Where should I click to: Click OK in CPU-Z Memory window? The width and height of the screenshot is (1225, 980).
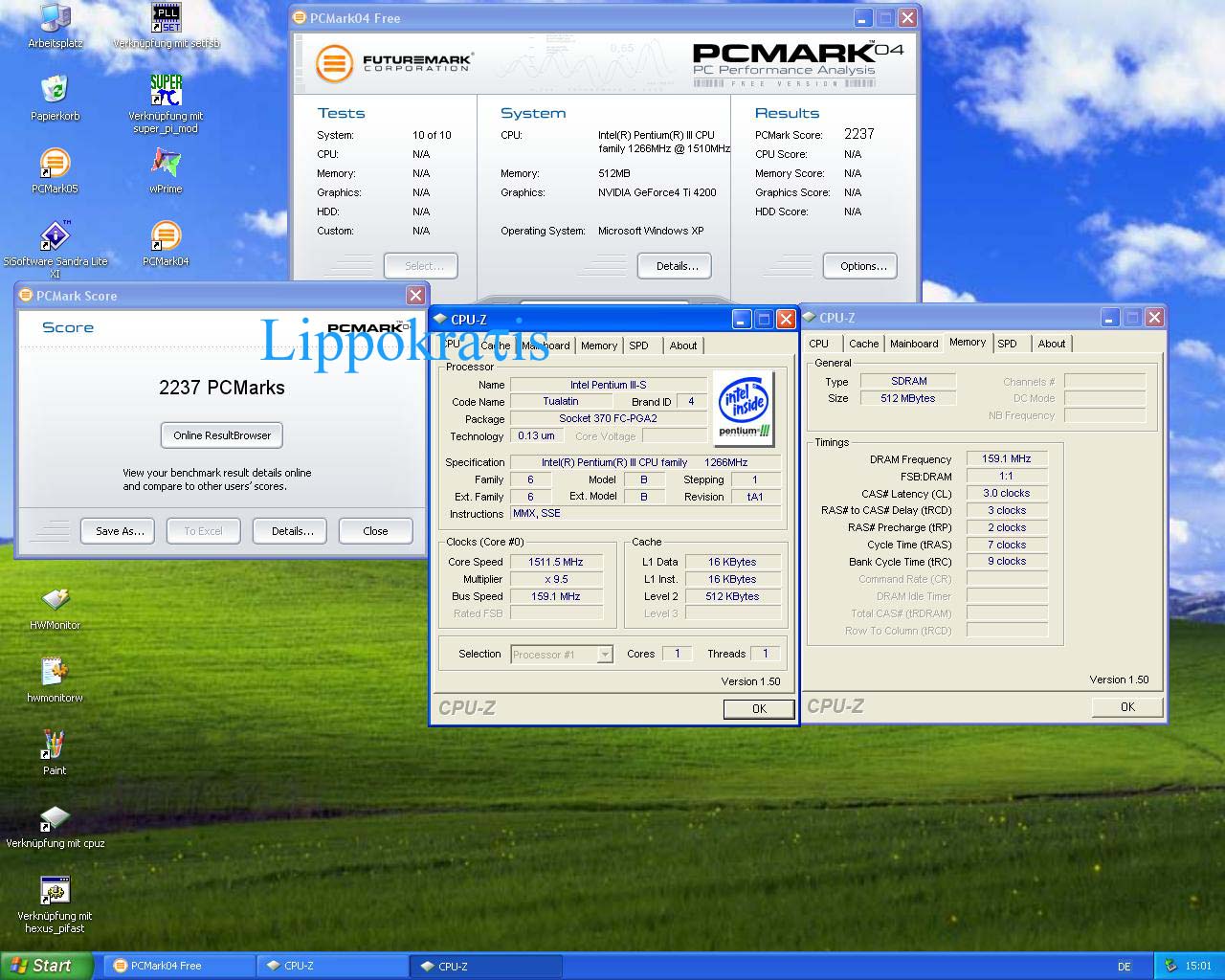tap(1127, 706)
